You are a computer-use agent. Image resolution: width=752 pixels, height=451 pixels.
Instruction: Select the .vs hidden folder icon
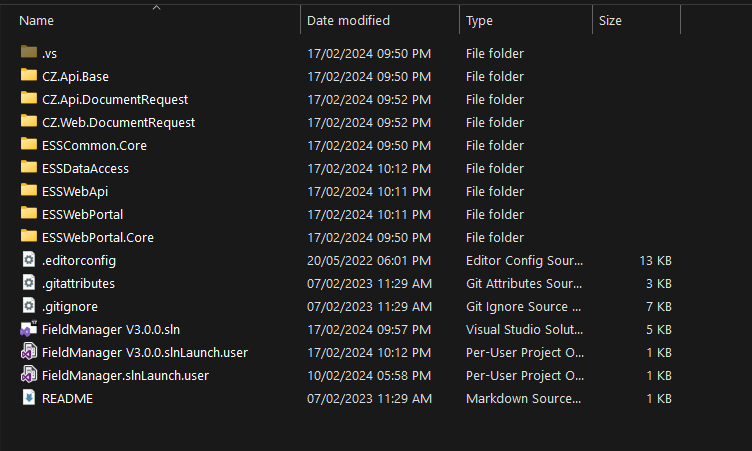point(29,52)
